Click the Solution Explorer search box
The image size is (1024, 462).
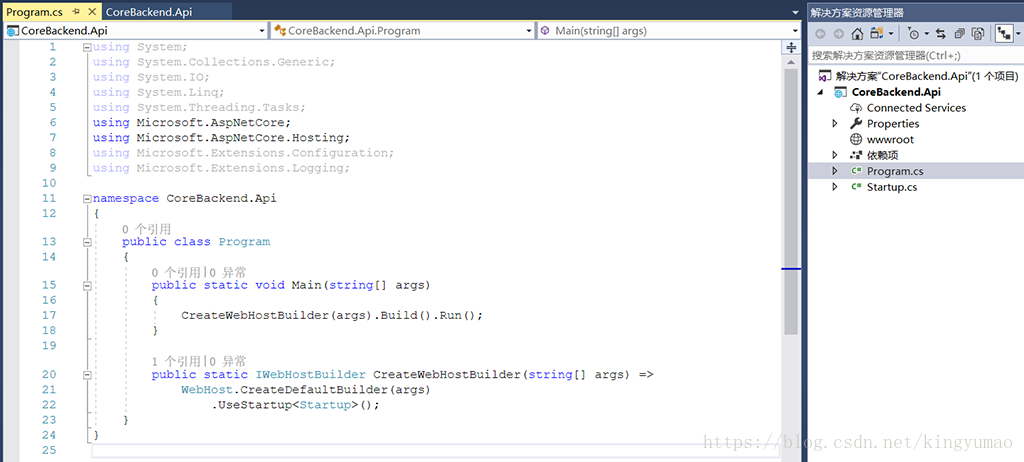point(916,56)
